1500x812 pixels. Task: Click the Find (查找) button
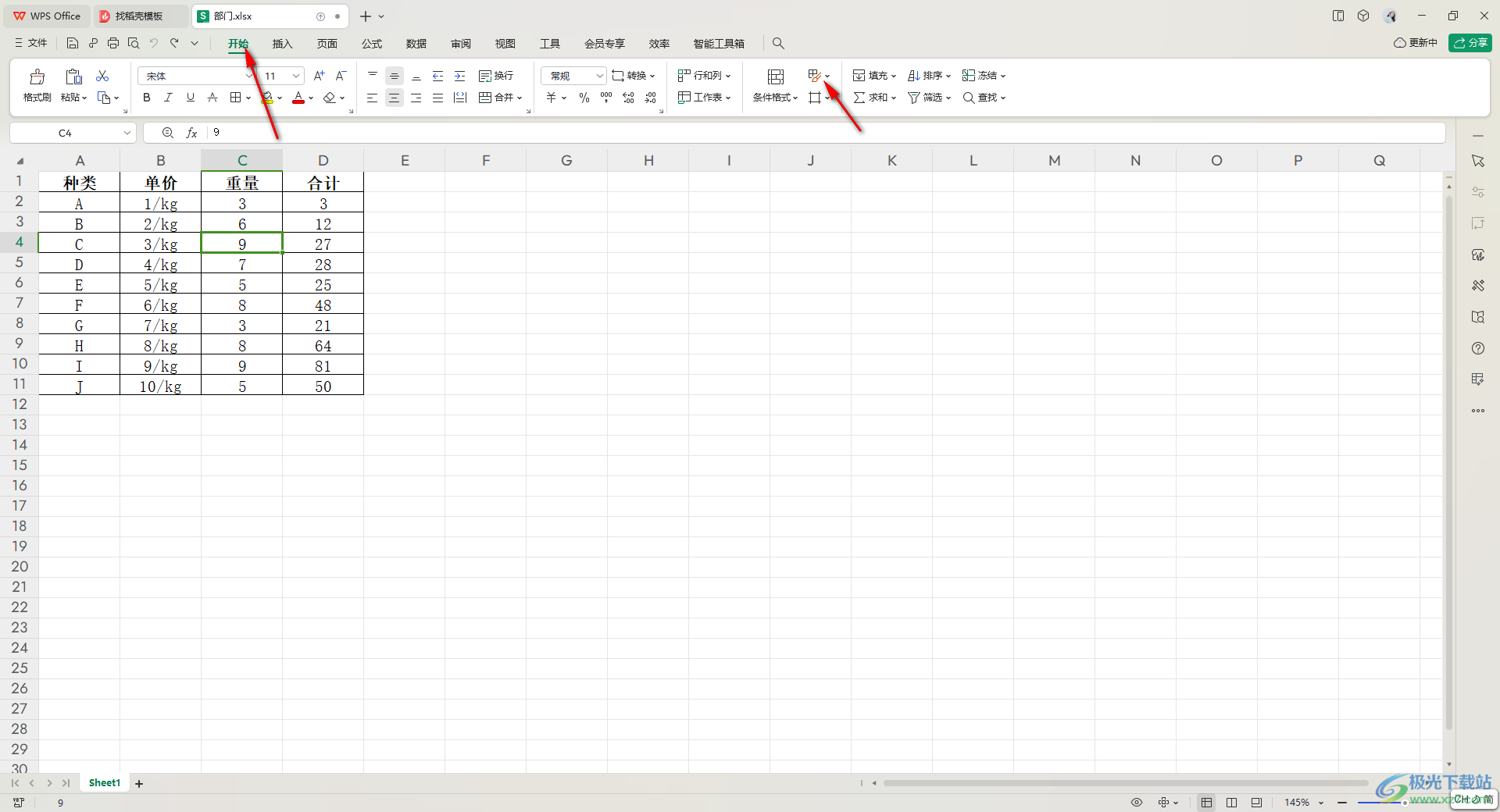tap(984, 98)
